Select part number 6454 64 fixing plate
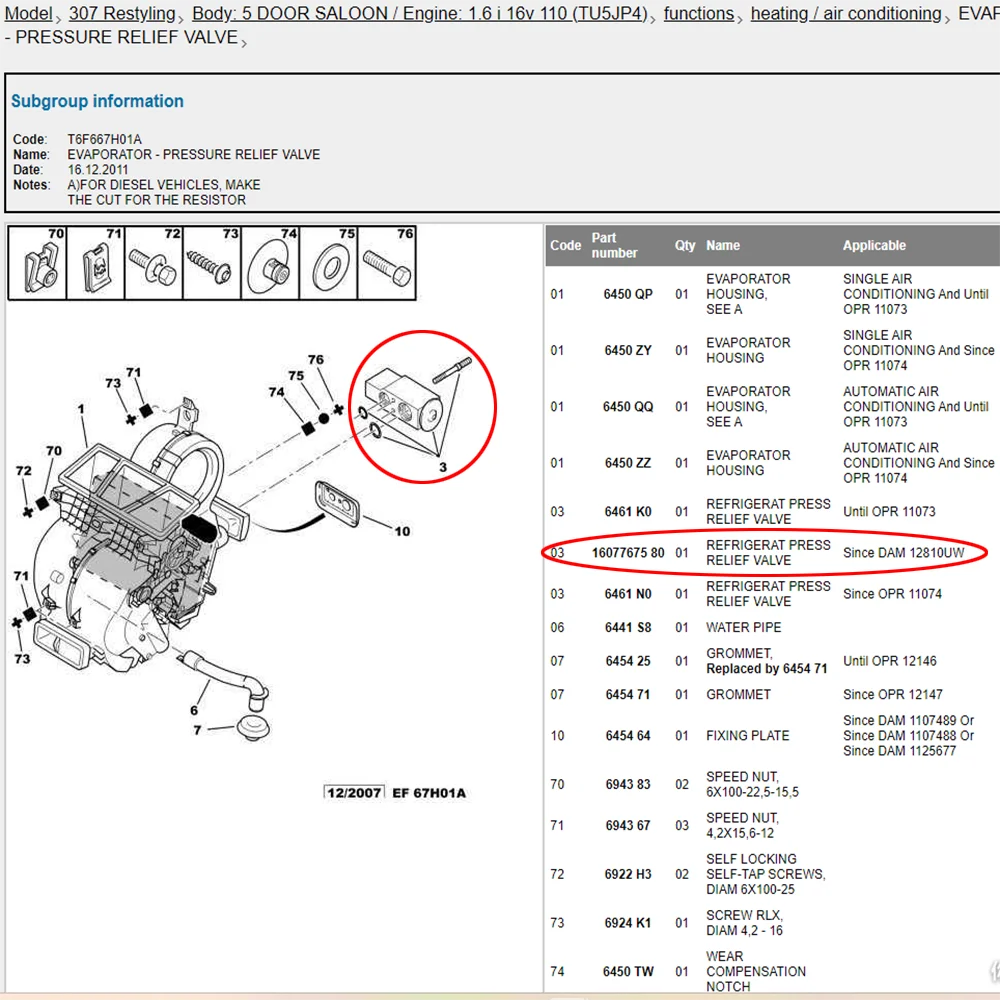 click(628, 735)
